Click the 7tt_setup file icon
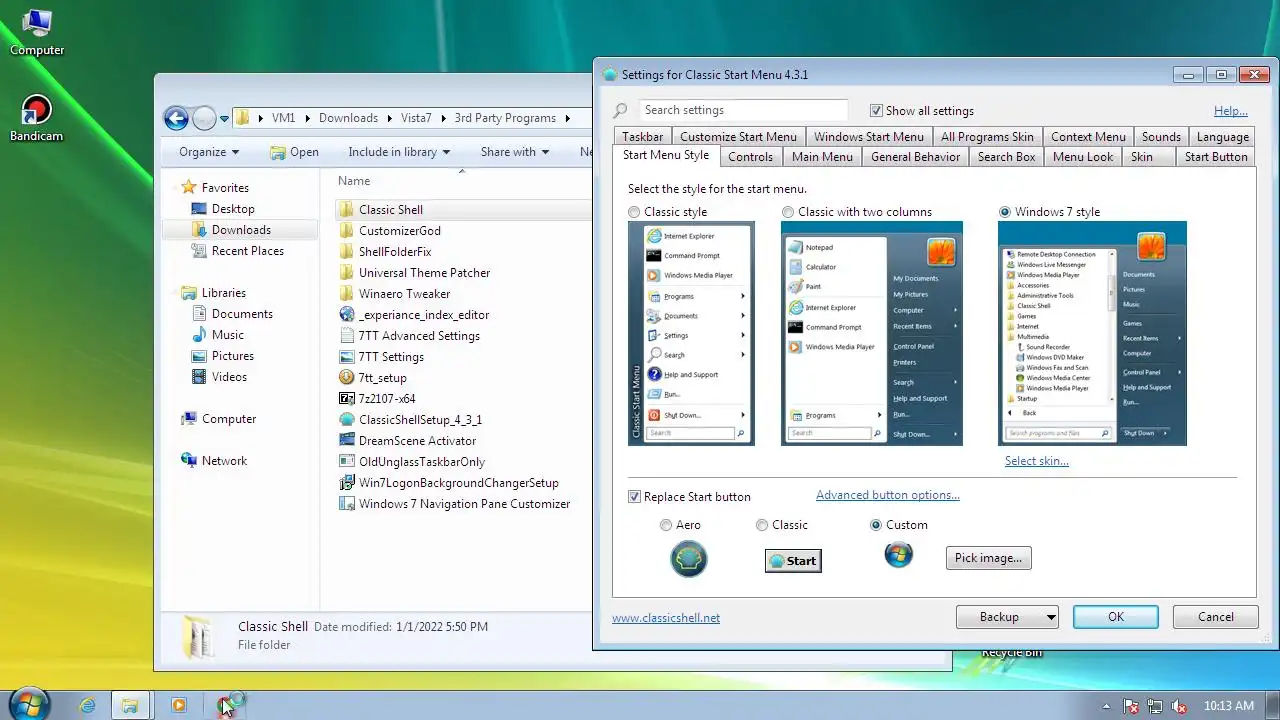This screenshot has width=1280, height=720. [x=347, y=377]
